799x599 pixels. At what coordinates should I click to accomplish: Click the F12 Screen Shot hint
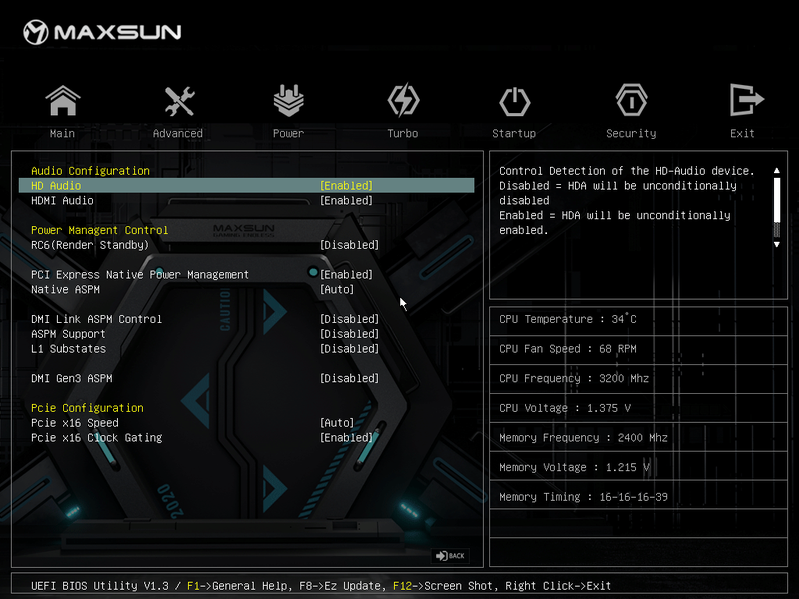445,586
